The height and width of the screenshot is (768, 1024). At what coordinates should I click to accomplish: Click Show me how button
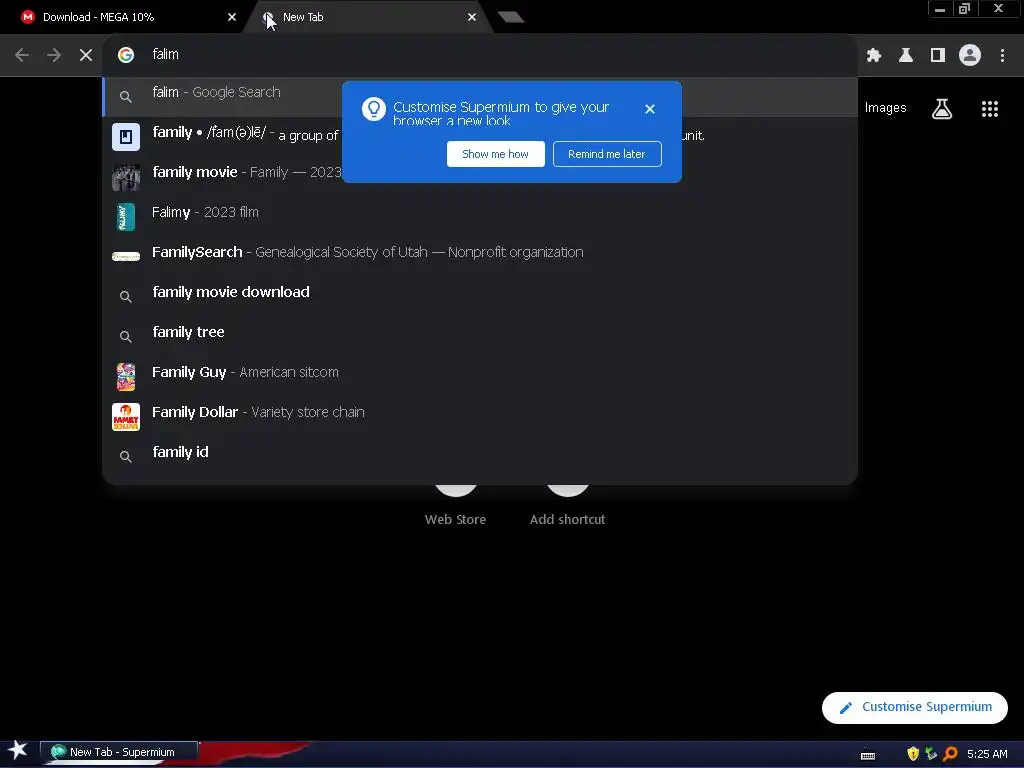(496, 154)
